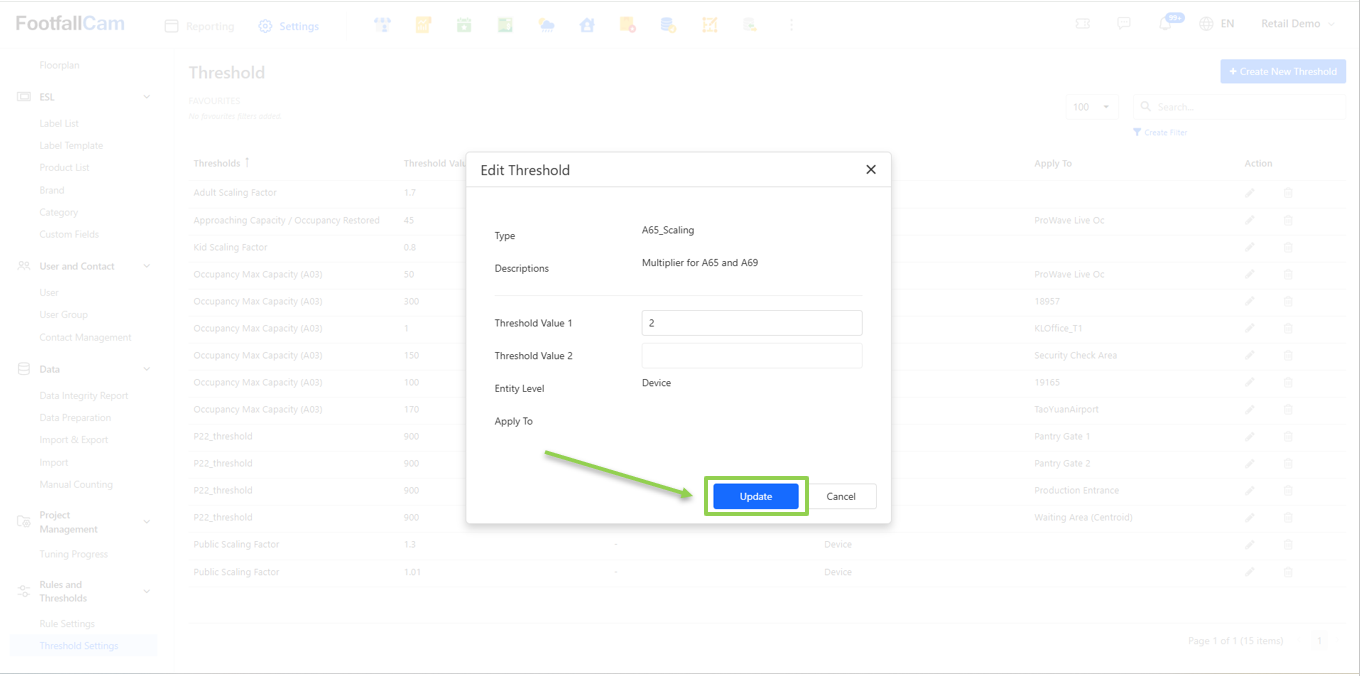Image resolution: width=1360 pixels, height=676 pixels.
Task: Delete the Public Scaling Factor 1.3 row
Action: (x=1288, y=545)
